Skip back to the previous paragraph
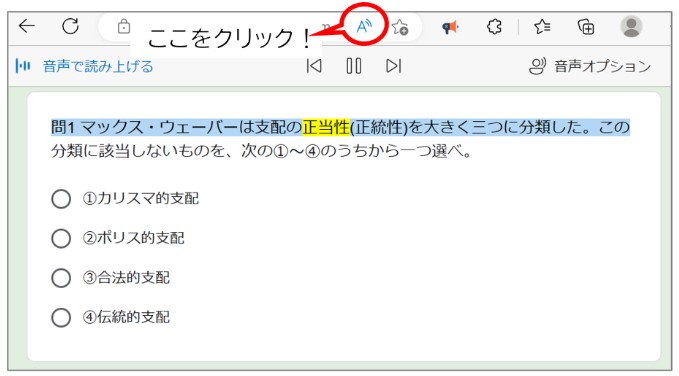 [314, 66]
